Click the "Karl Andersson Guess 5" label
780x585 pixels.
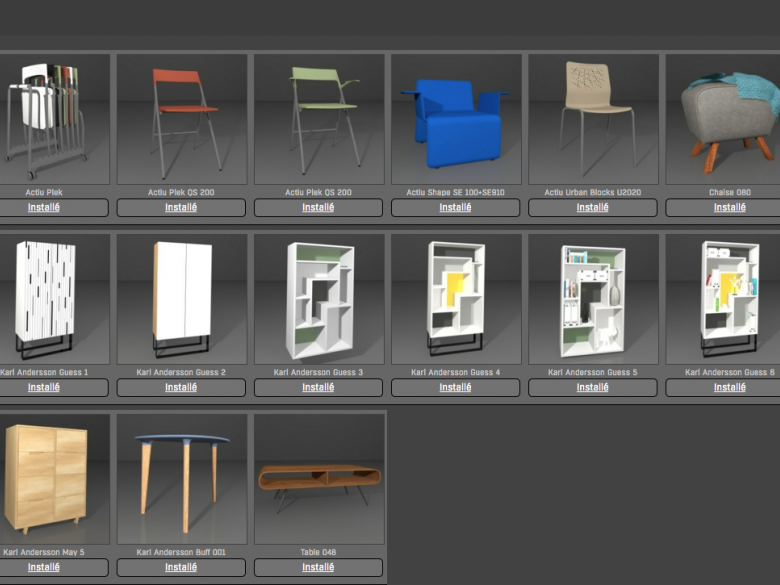(x=592, y=372)
